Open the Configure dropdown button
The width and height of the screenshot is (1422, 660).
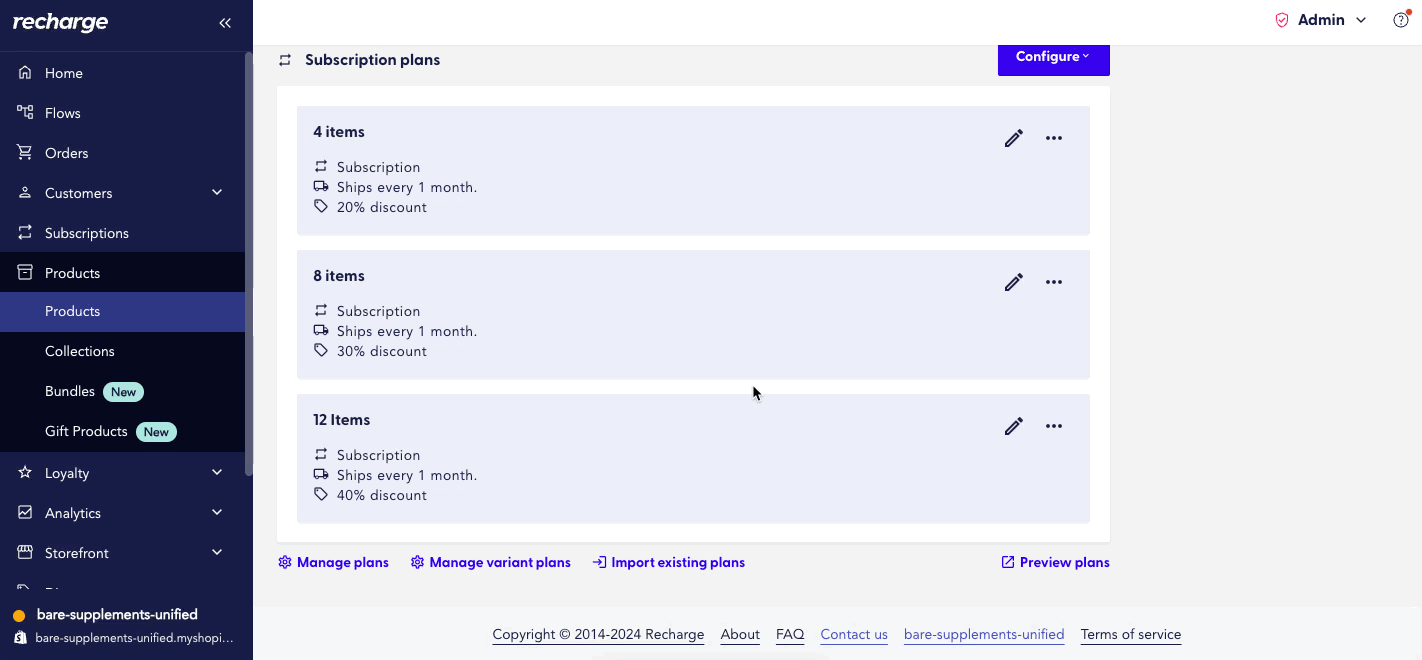pyautogui.click(x=1053, y=57)
